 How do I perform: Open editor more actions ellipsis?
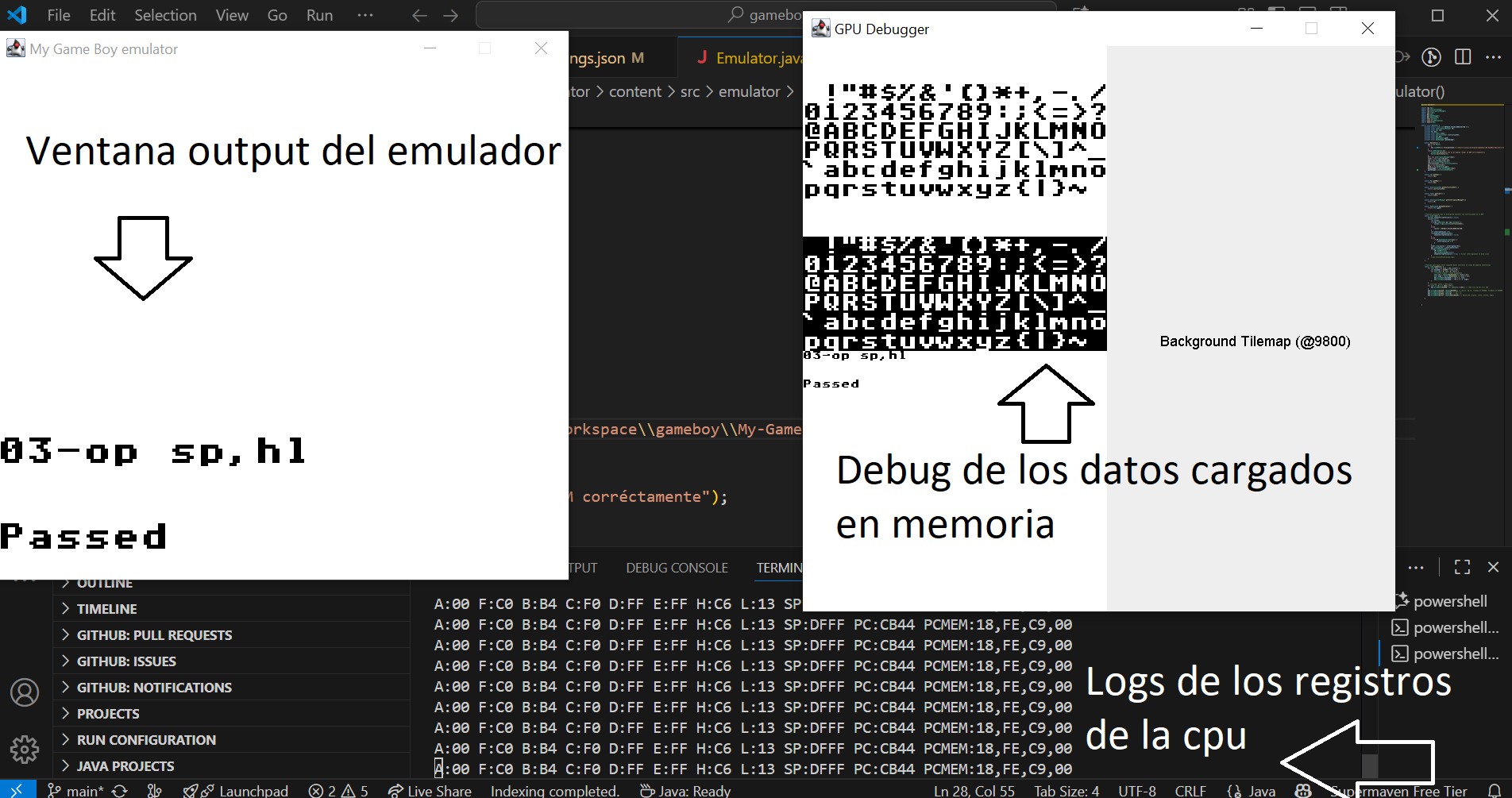[1493, 56]
